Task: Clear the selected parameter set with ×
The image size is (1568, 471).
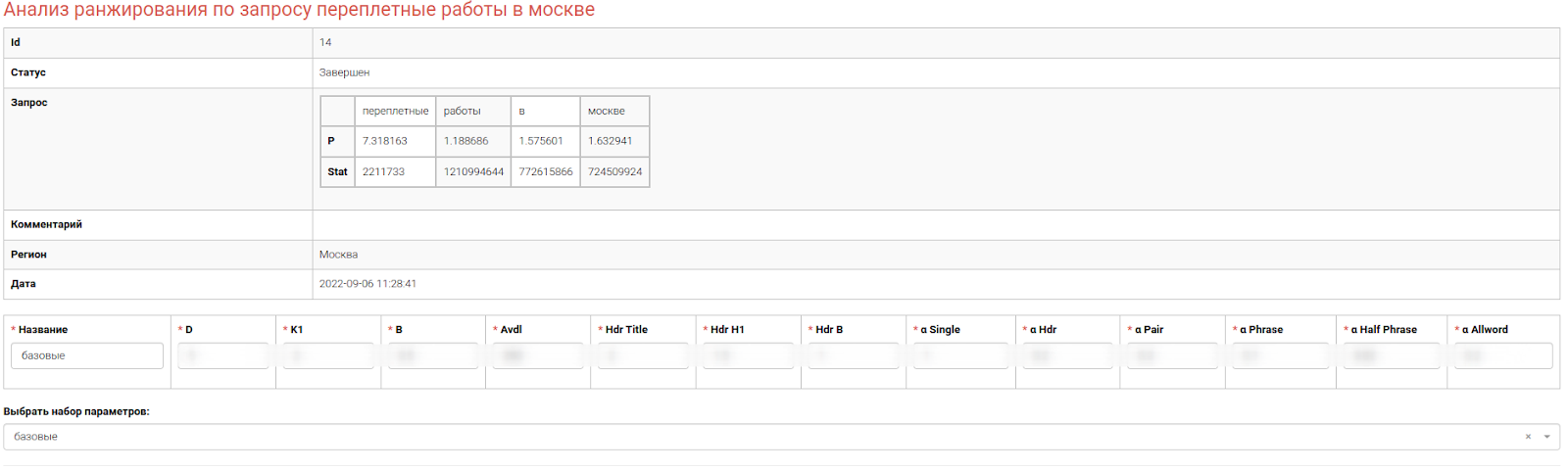Action: point(1527,437)
